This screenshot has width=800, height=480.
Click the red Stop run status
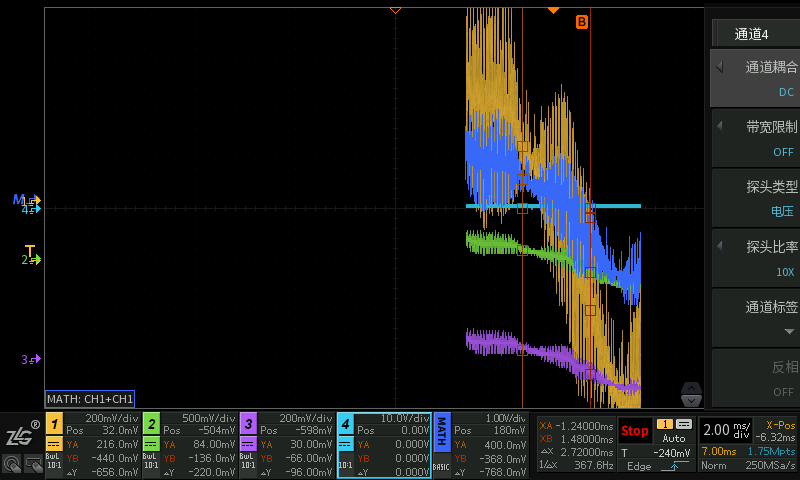tap(635, 431)
